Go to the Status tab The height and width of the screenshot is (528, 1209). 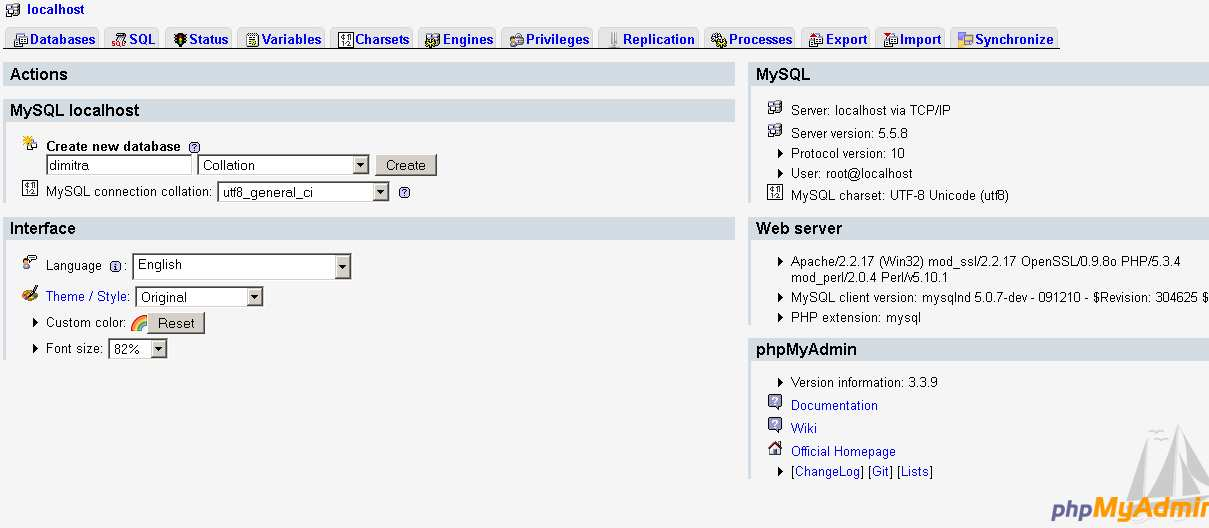point(199,40)
